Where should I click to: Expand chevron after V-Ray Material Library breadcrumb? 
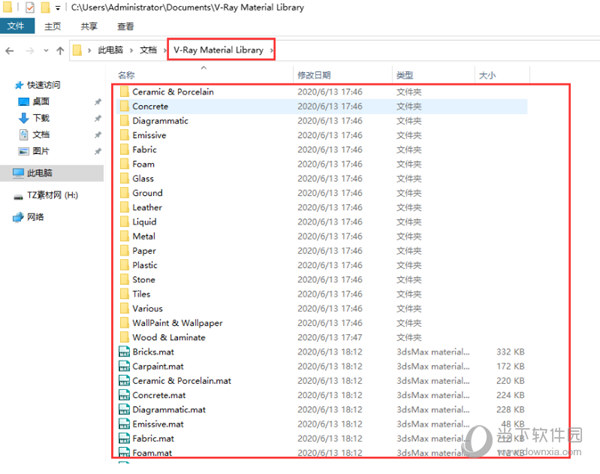click(271, 50)
